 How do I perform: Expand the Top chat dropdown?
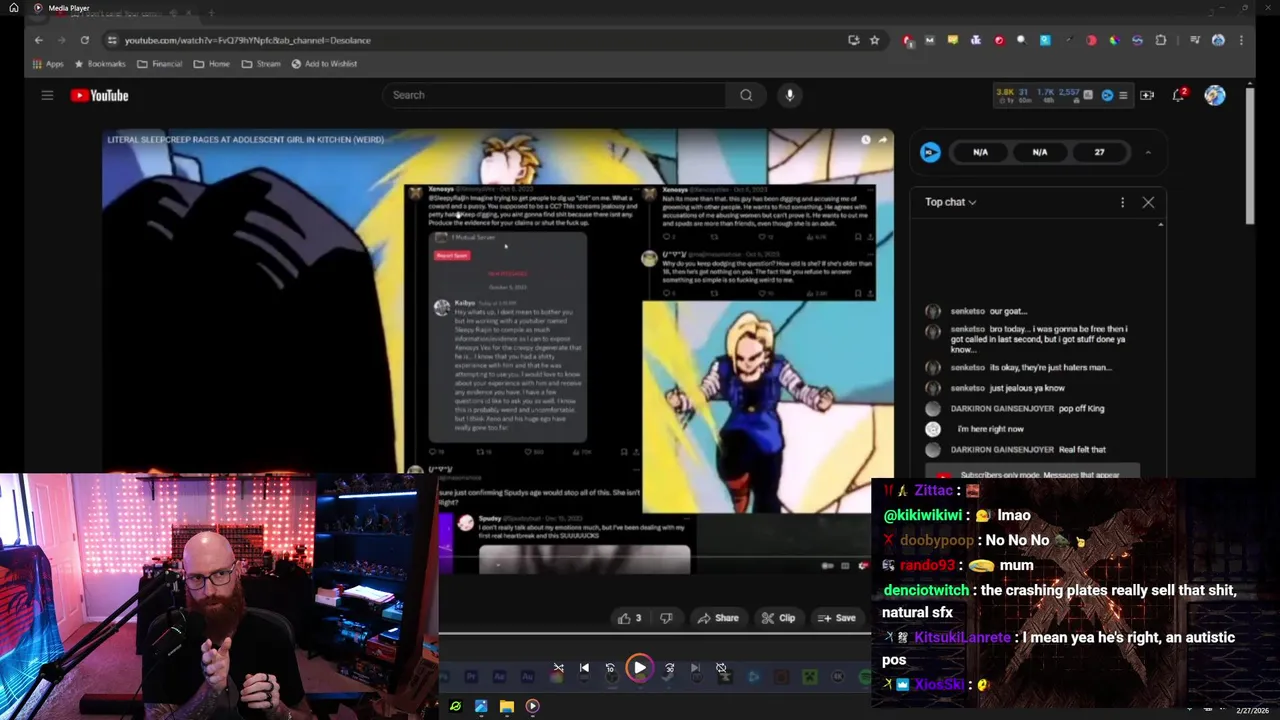[950, 202]
